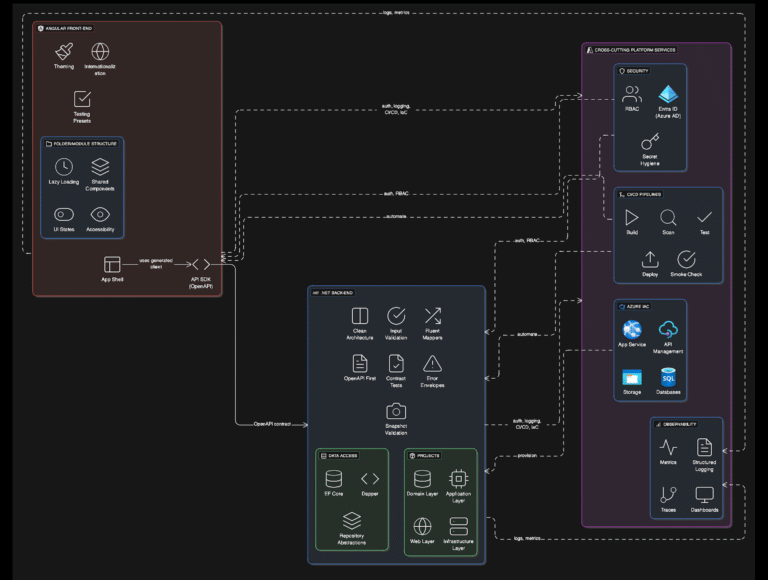This screenshot has height=580, width=768.
Task: Click the UI States toggle icon
Action: click(64, 214)
